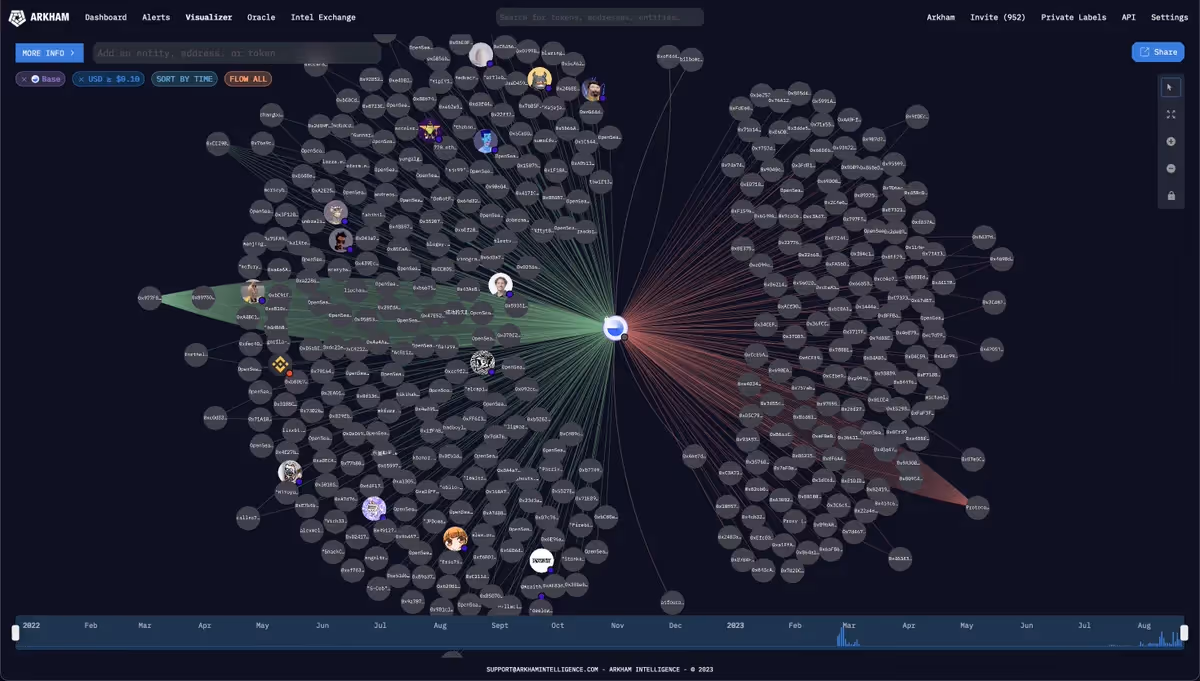Select the orange-haired anime avatar node
Screen dimensions: 1200x681
[455, 538]
